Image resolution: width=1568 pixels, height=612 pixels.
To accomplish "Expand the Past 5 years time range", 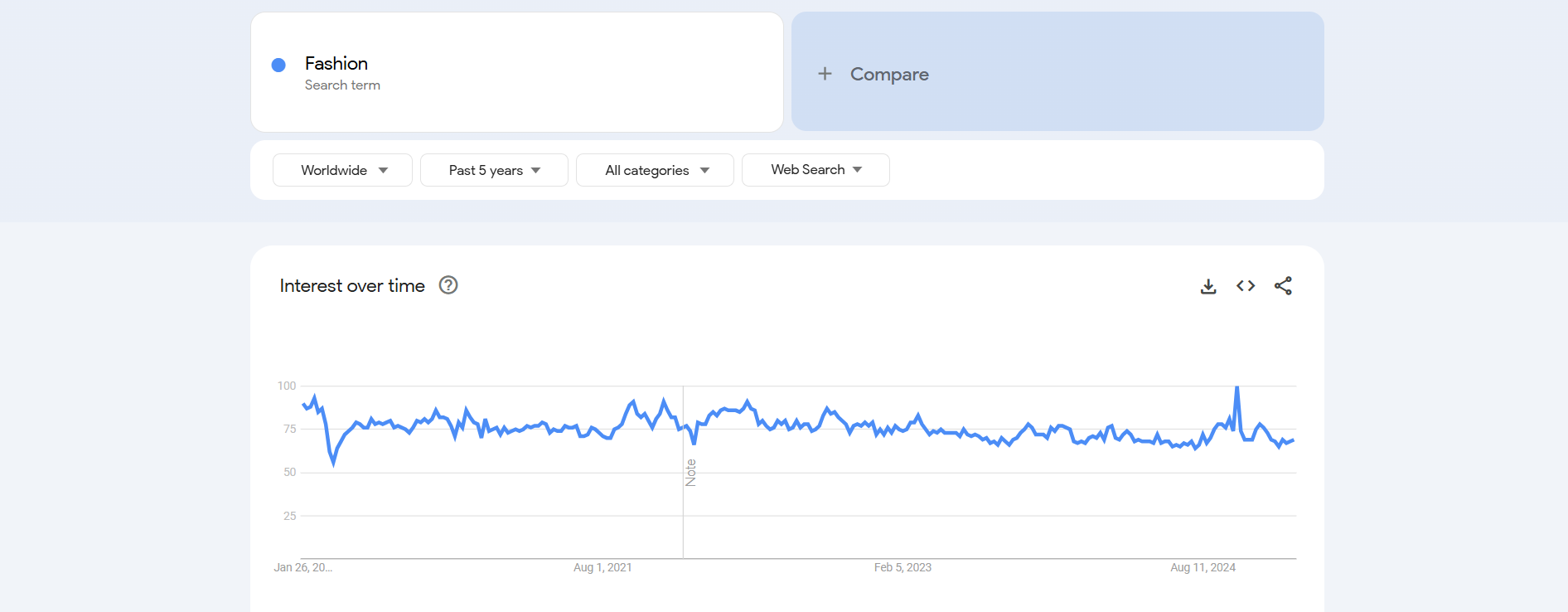I will 494,170.
